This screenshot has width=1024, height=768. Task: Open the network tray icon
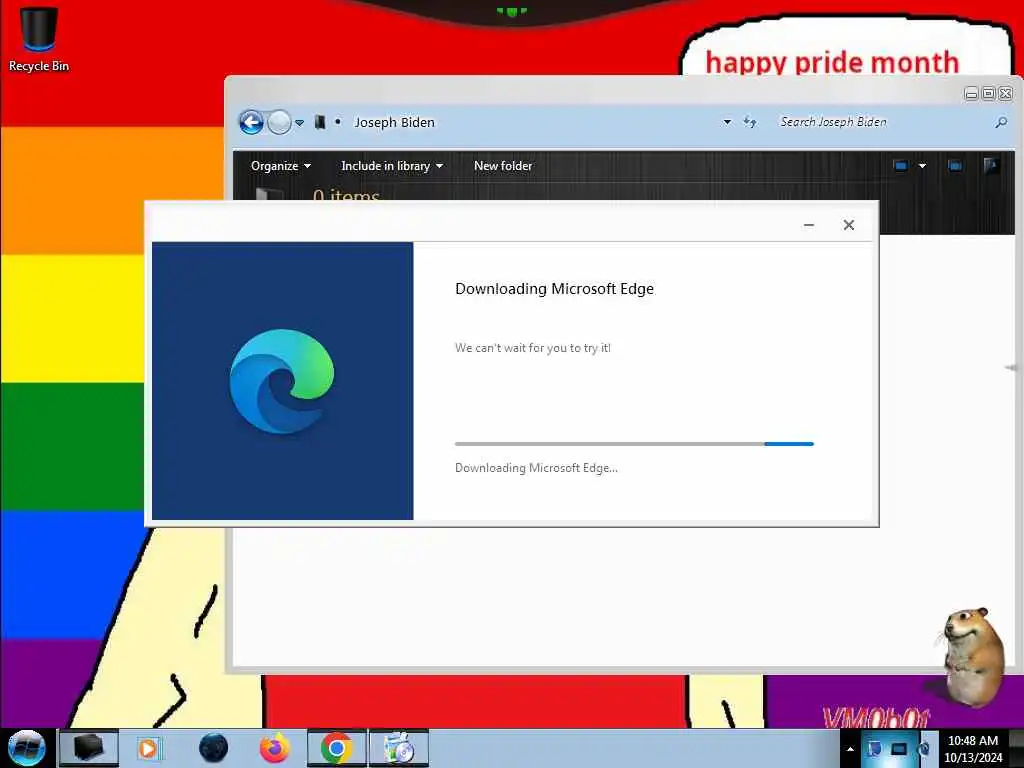[x=899, y=748]
